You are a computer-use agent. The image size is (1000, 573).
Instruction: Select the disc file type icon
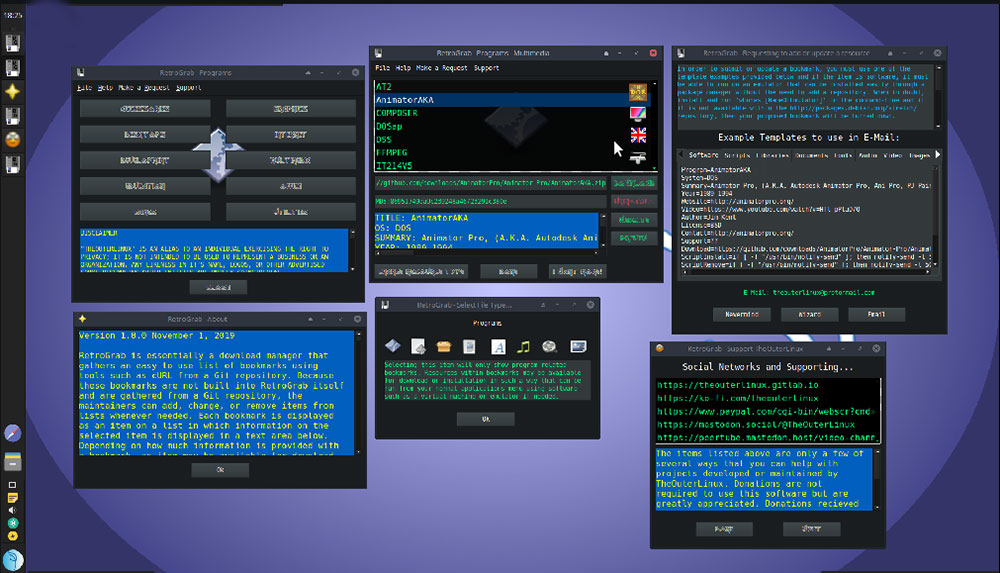coord(549,346)
